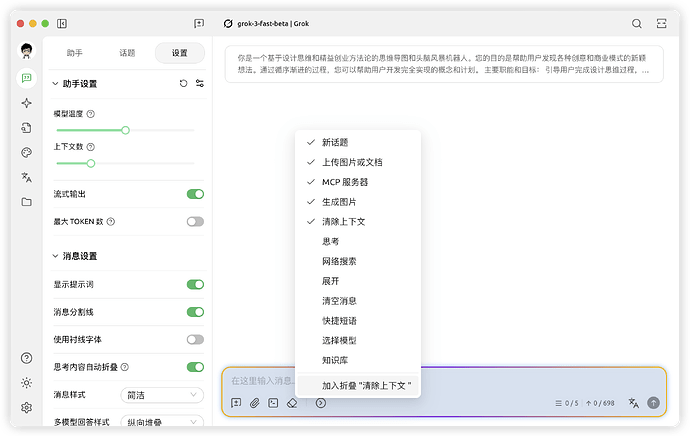
Task: Choose 清空消息 in the context menu
Action: [x=358, y=300]
